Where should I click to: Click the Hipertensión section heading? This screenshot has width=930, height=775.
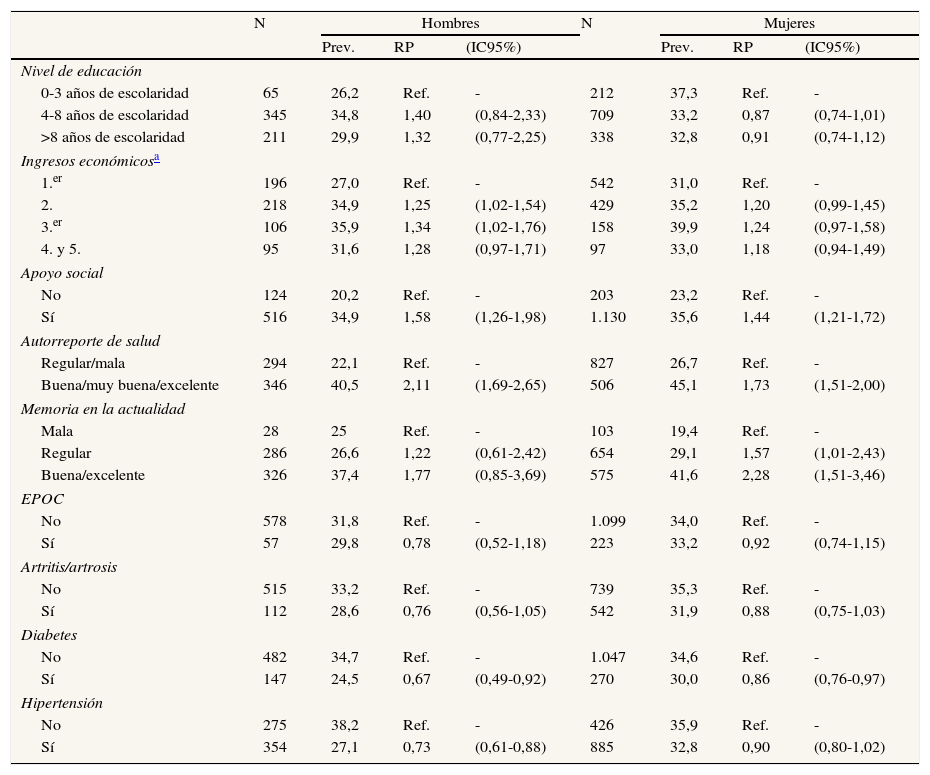pyautogui.click(x=62, y=703)
